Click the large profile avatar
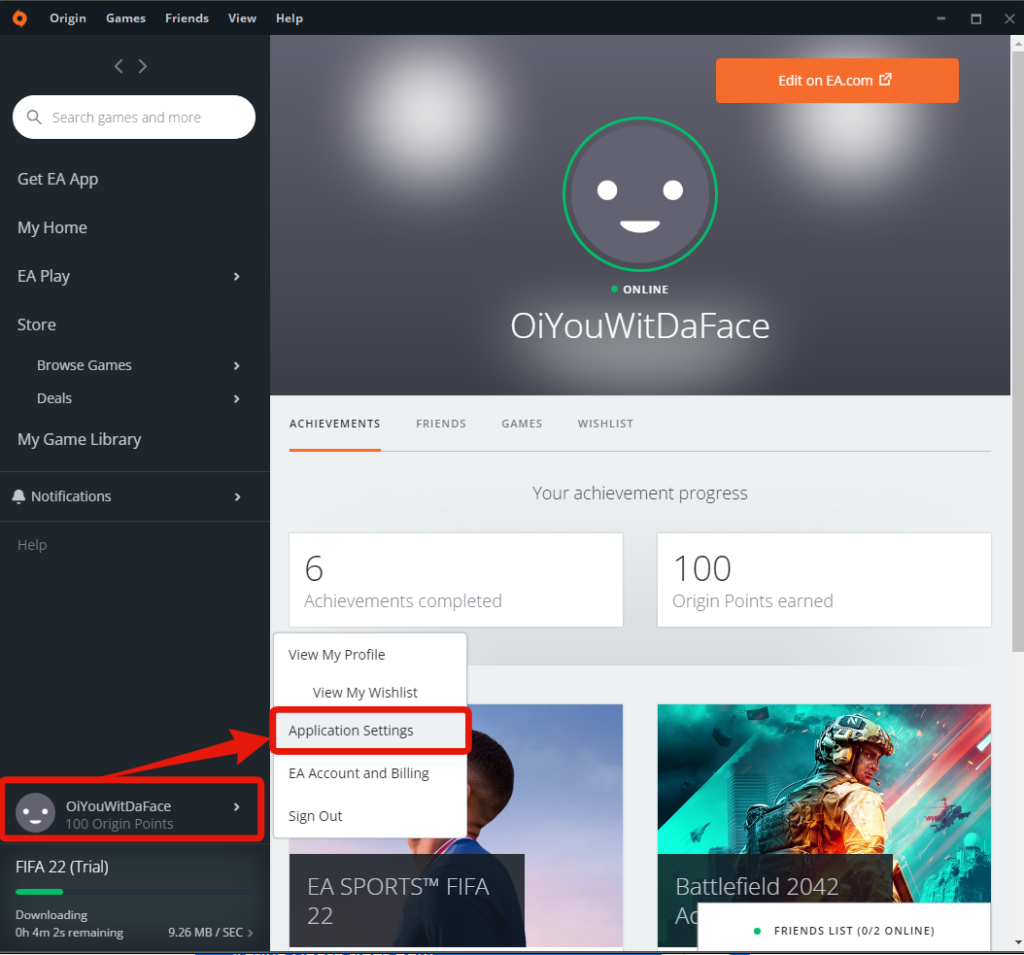Viewport: 1024px width, 955px height. coord(640,194)
